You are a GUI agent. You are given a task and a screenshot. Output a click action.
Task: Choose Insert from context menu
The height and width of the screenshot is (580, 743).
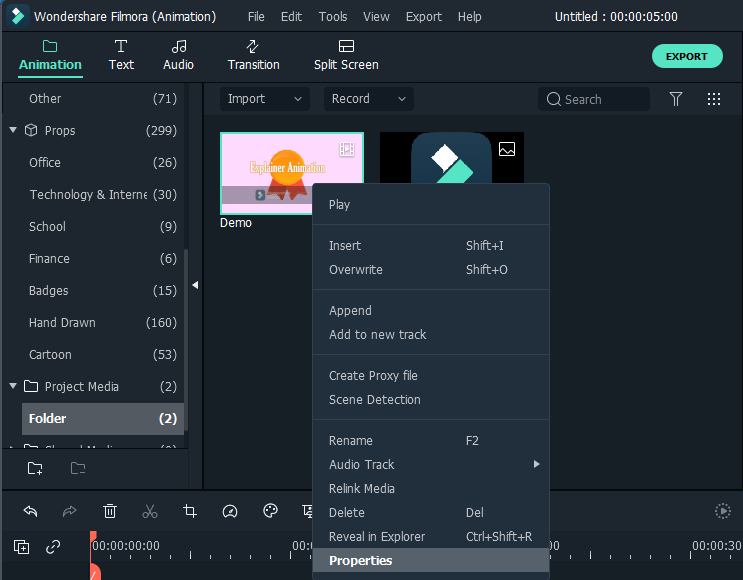click(x=431, y=245)
